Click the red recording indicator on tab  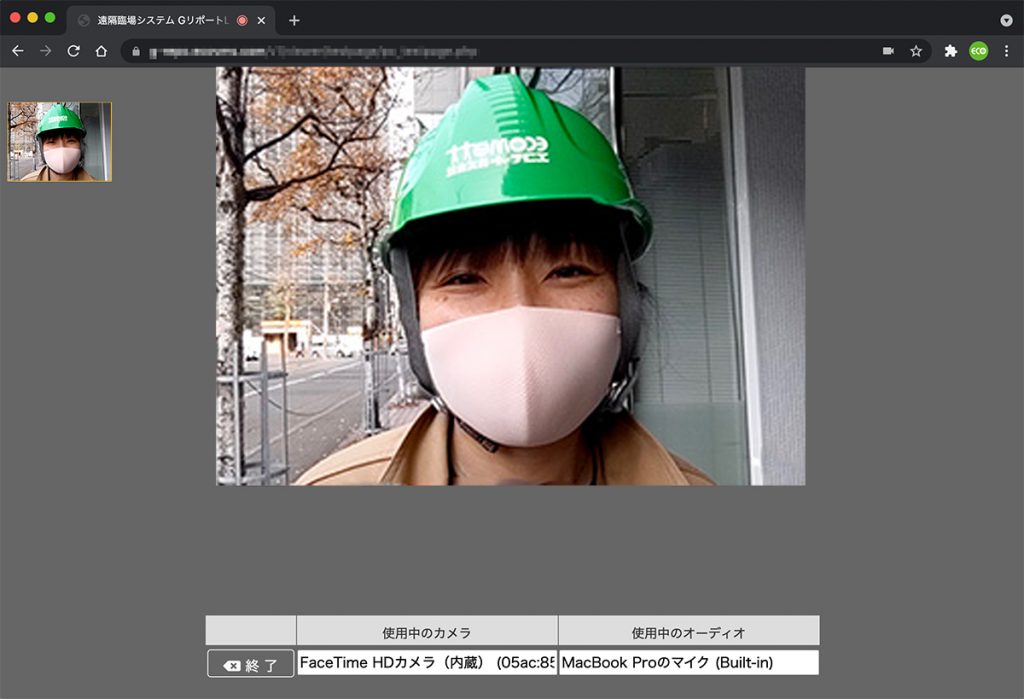click(242, 20)
